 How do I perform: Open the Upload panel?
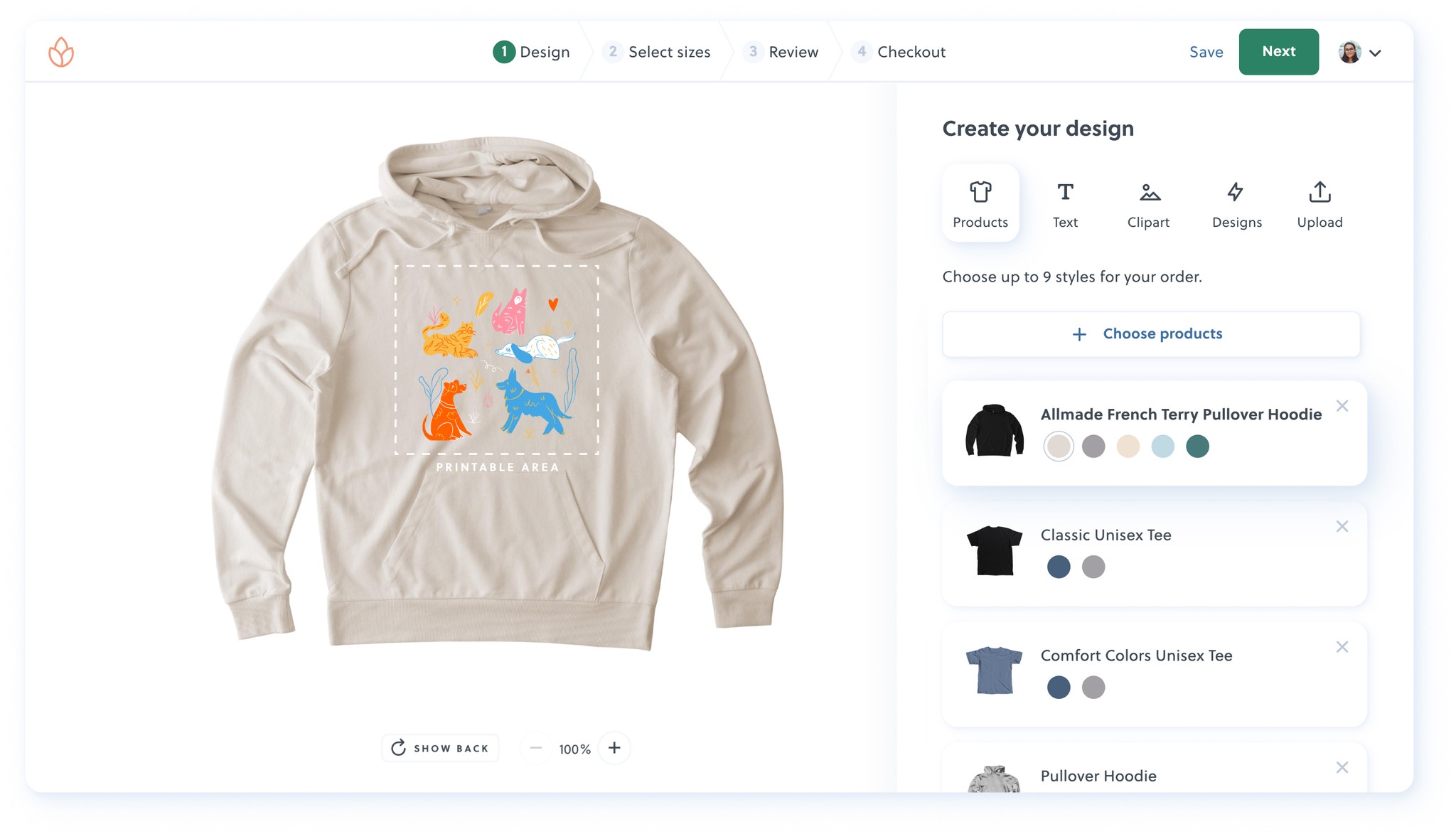[1319, 203]
